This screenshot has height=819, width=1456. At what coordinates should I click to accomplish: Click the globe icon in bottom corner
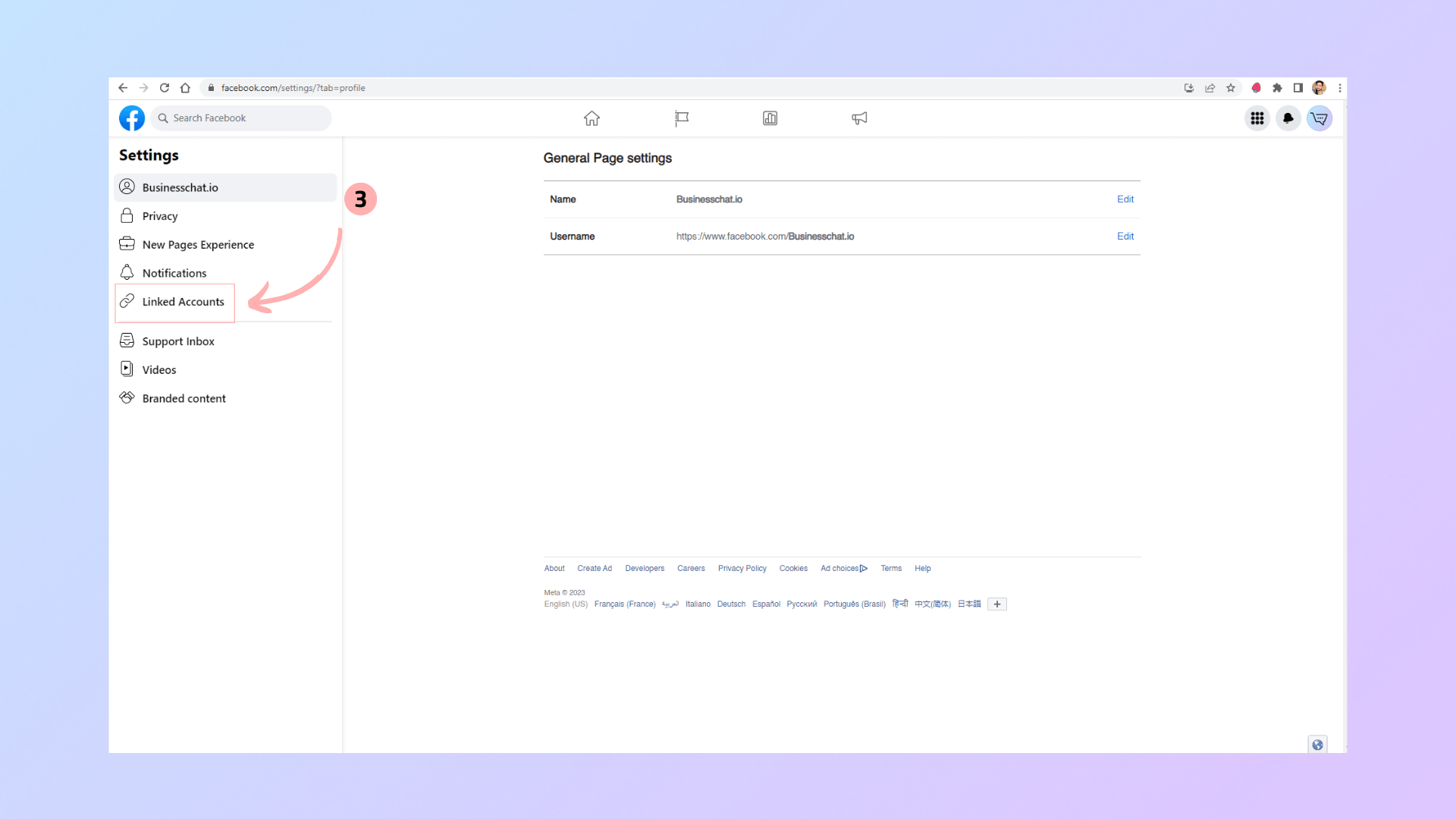tap(1318, 745)
